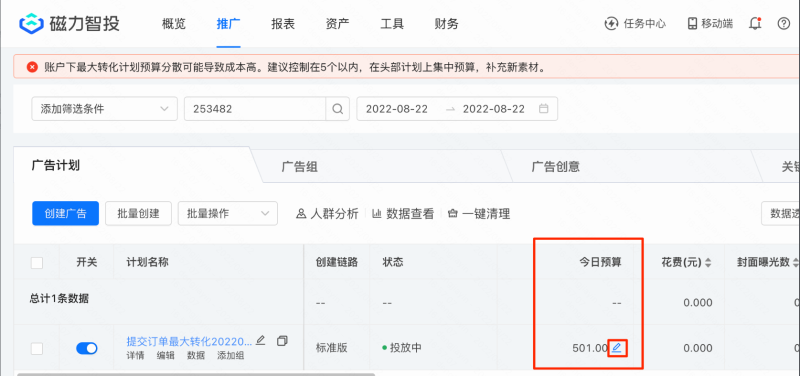This screenshot has width=800, height=376.
Task: Click the 添加组 link under plan
Action: (x=231, y=356)
